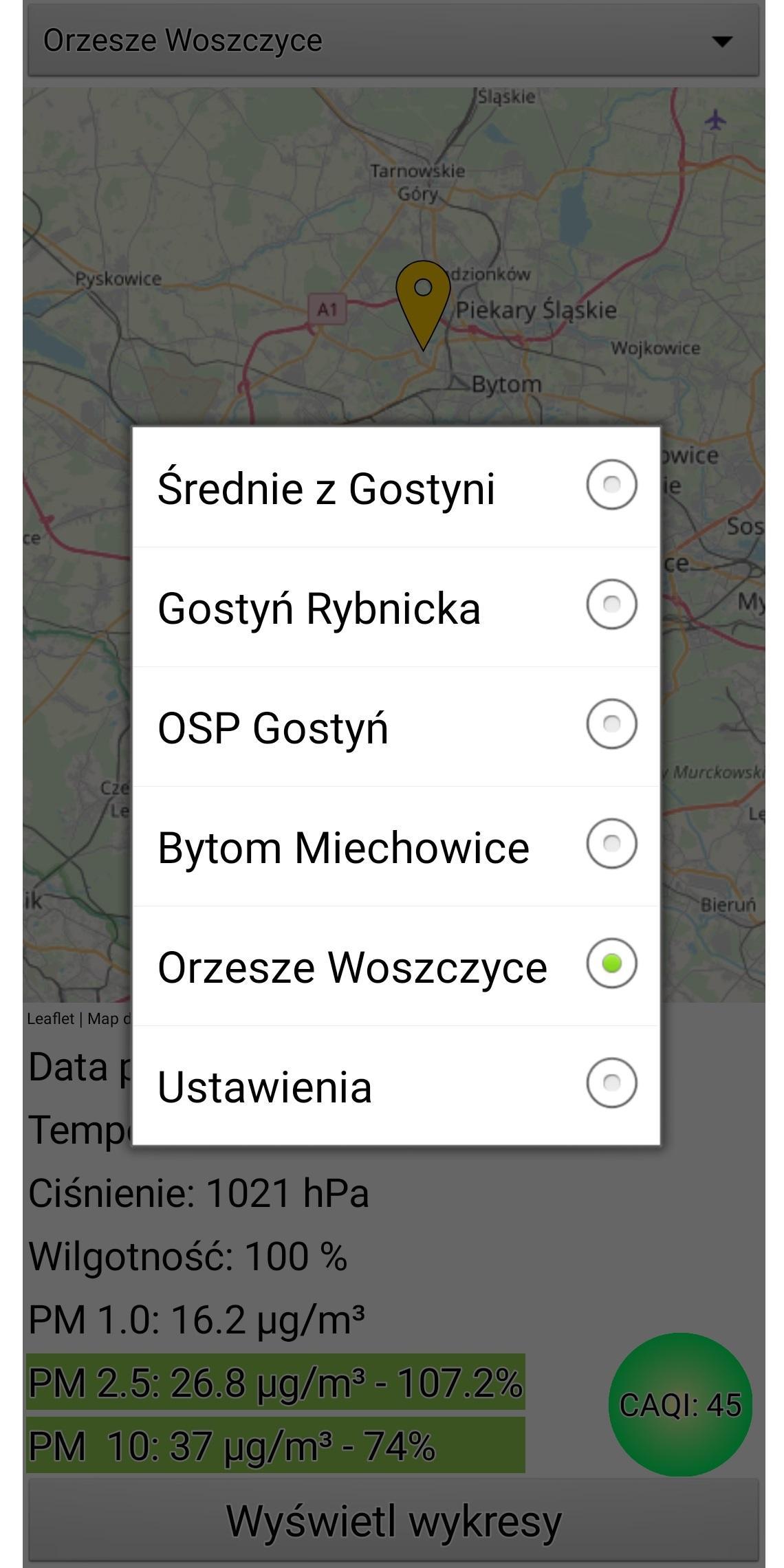
Task: Pick the Bytom Miechowice measuring station
Action: pos(611,845)
